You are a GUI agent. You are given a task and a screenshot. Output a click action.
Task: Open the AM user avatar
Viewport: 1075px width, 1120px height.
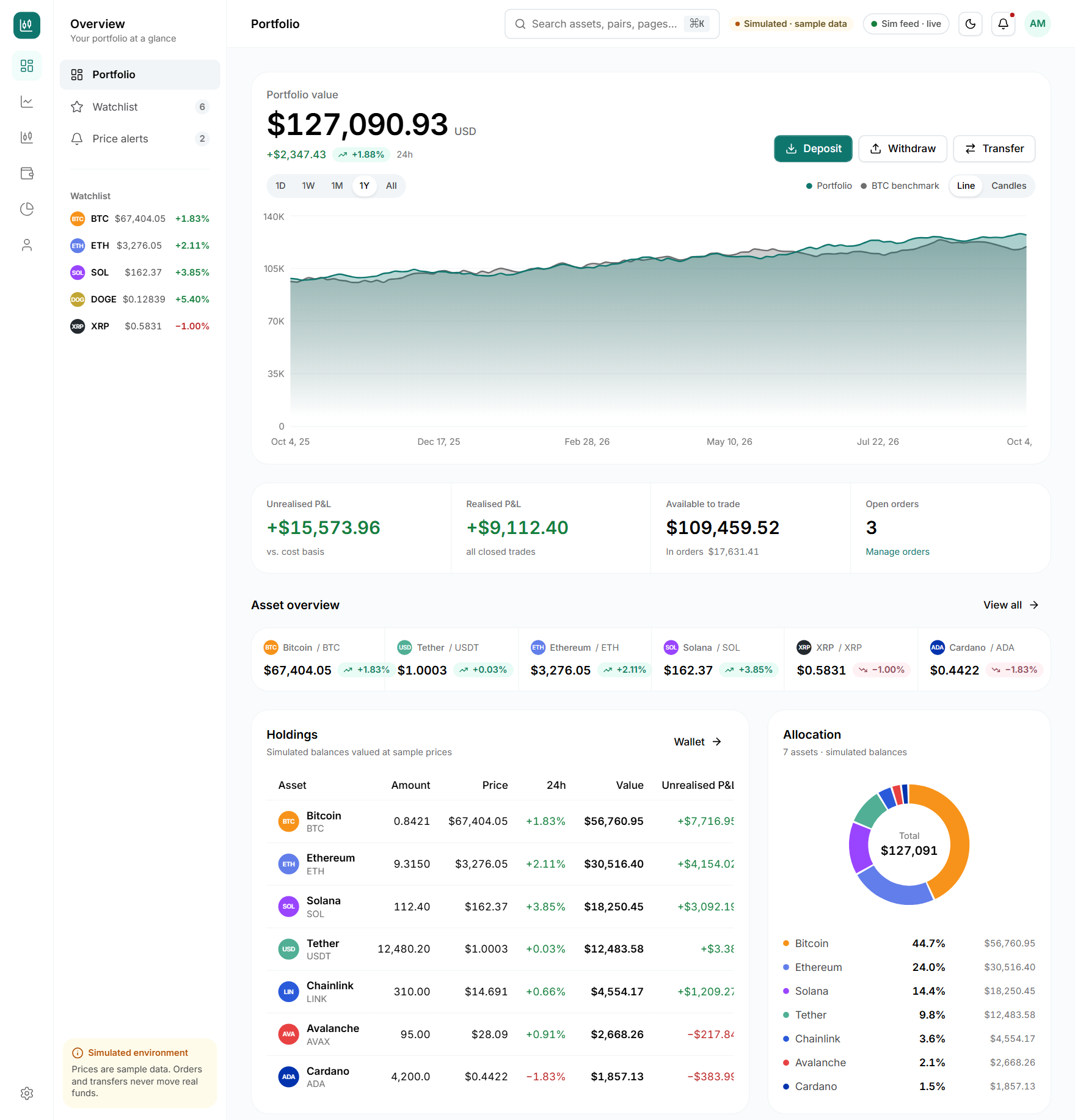pyautogui.click(x=1037, y=24)
